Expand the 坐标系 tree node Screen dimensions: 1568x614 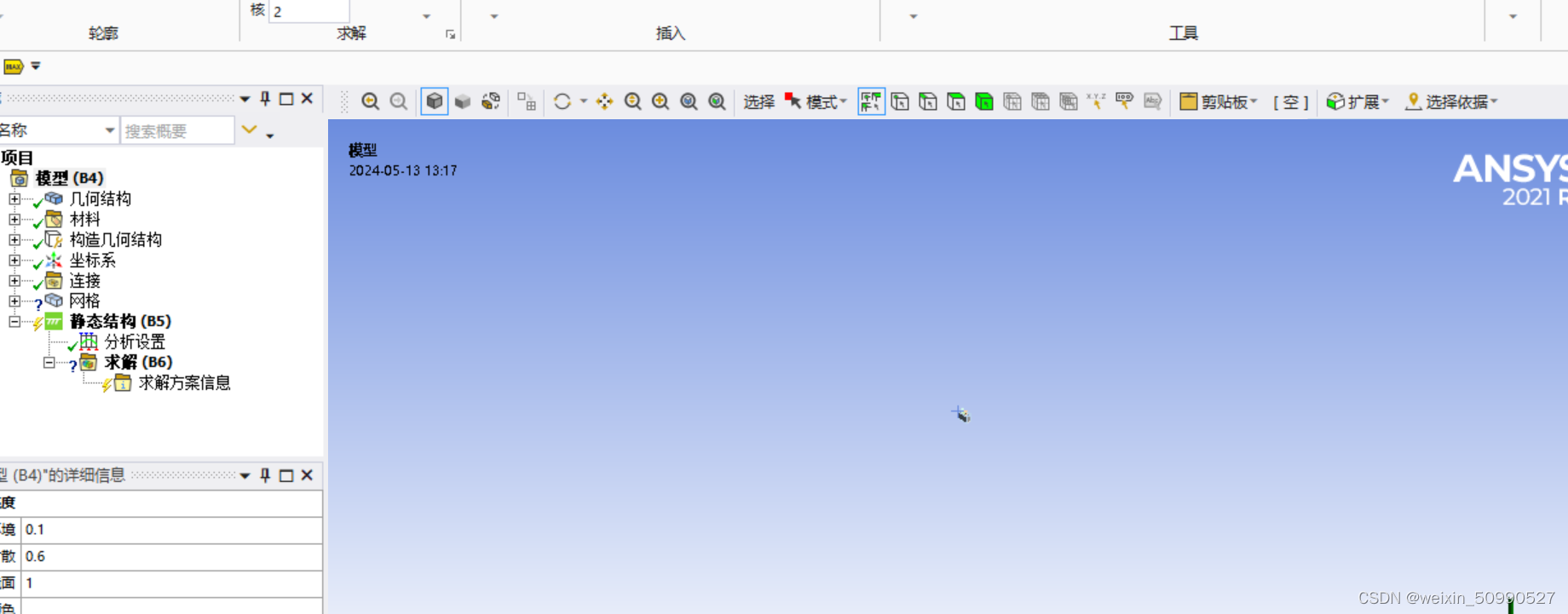pyautogui.click(x=14, y=260)
